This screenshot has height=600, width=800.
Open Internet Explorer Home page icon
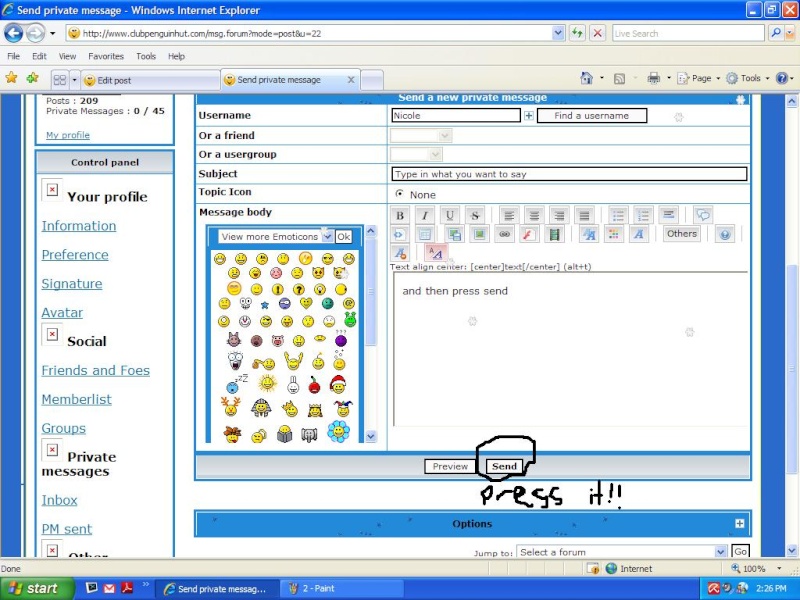point(587,78)
